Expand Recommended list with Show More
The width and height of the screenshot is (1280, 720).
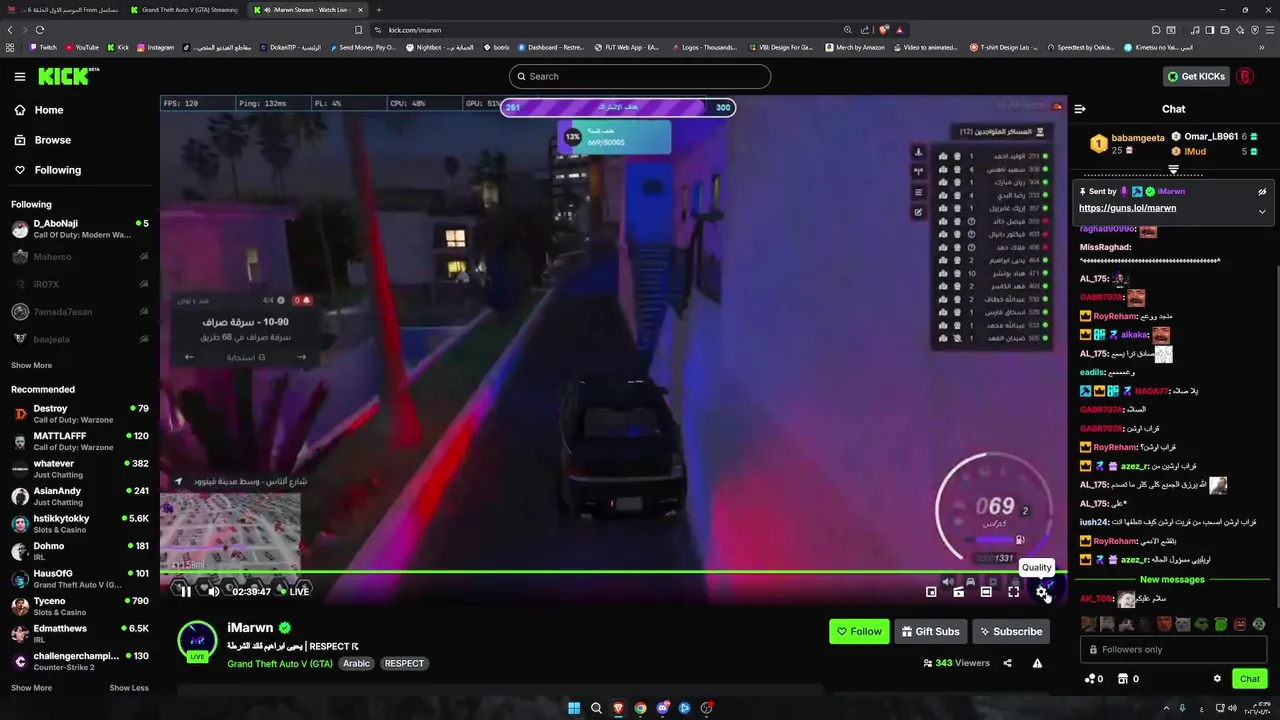click(31, 688)
